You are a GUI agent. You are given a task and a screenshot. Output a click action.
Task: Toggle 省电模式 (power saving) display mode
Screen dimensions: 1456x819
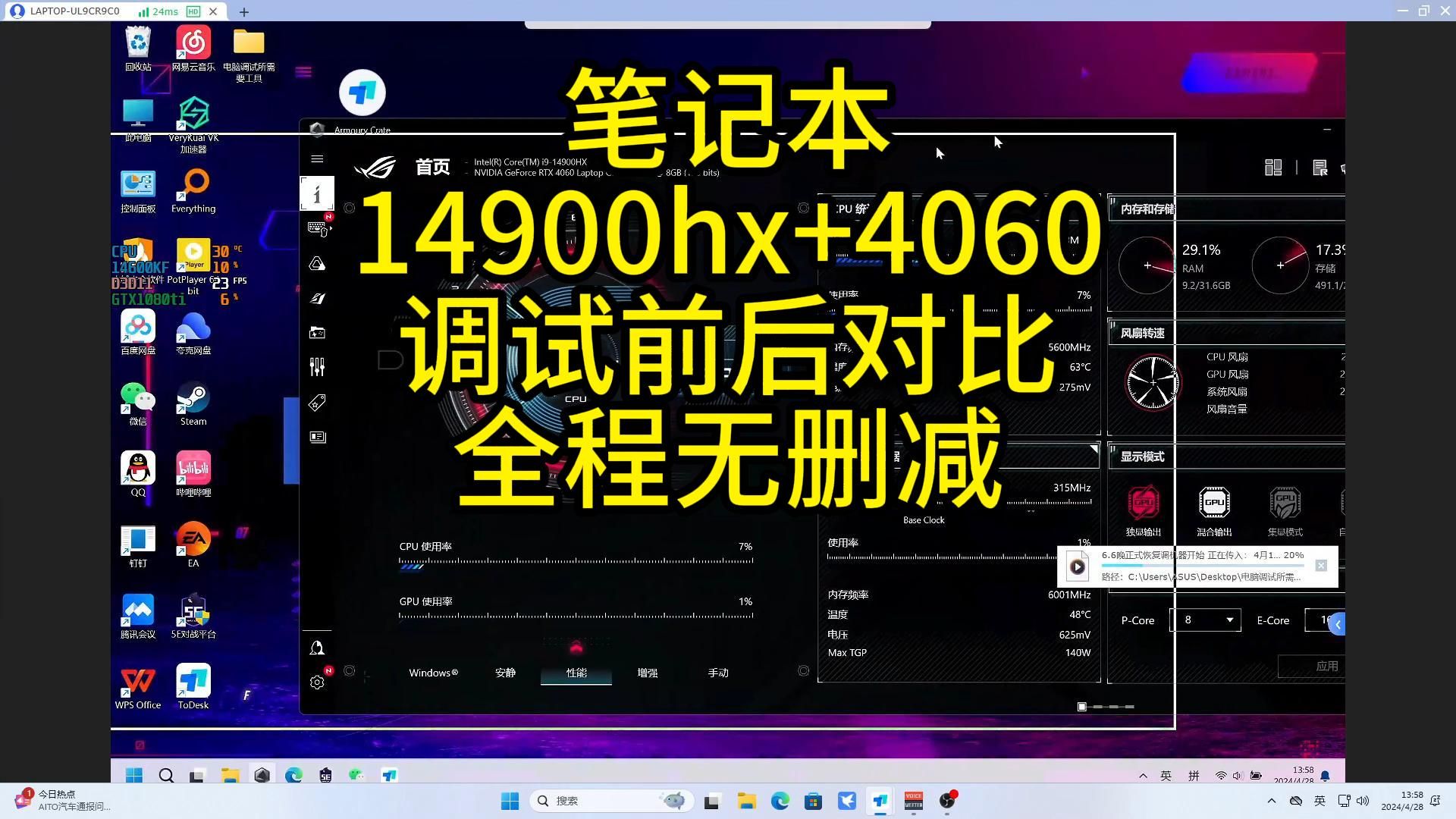point(1283,510)
